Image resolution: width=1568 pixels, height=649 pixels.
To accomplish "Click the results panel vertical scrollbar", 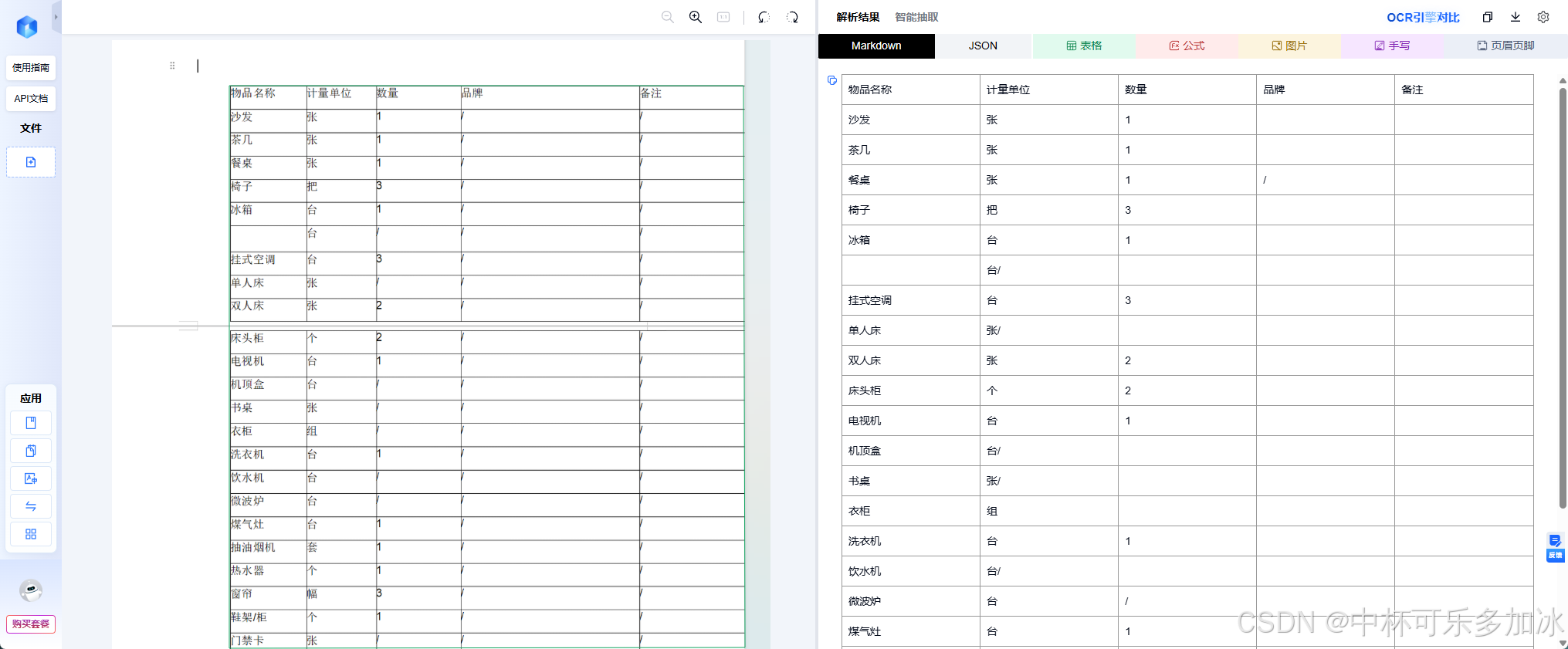I will tap(1563, 297).
